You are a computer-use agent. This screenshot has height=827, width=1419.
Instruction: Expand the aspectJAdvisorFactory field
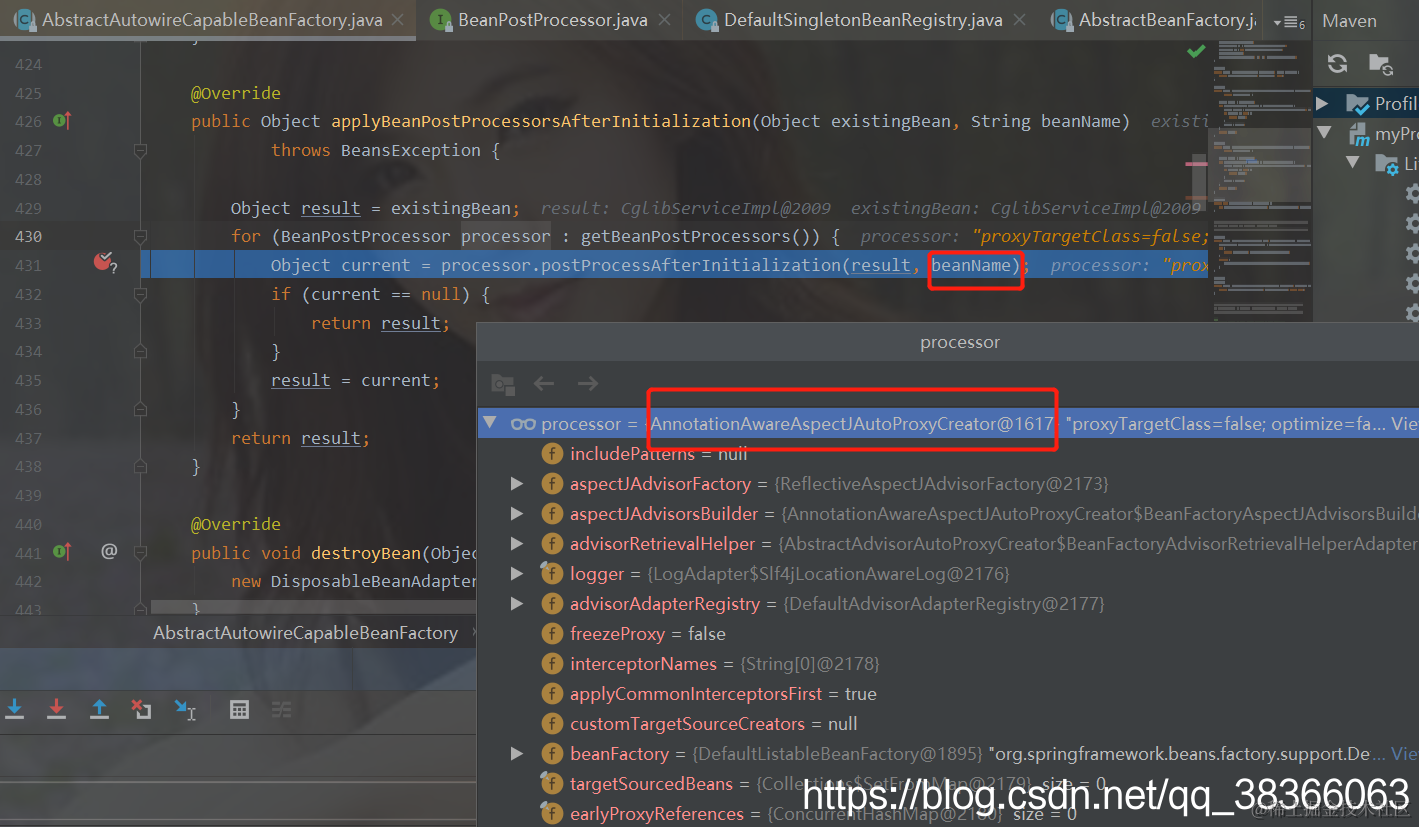[x=517, y=484]
